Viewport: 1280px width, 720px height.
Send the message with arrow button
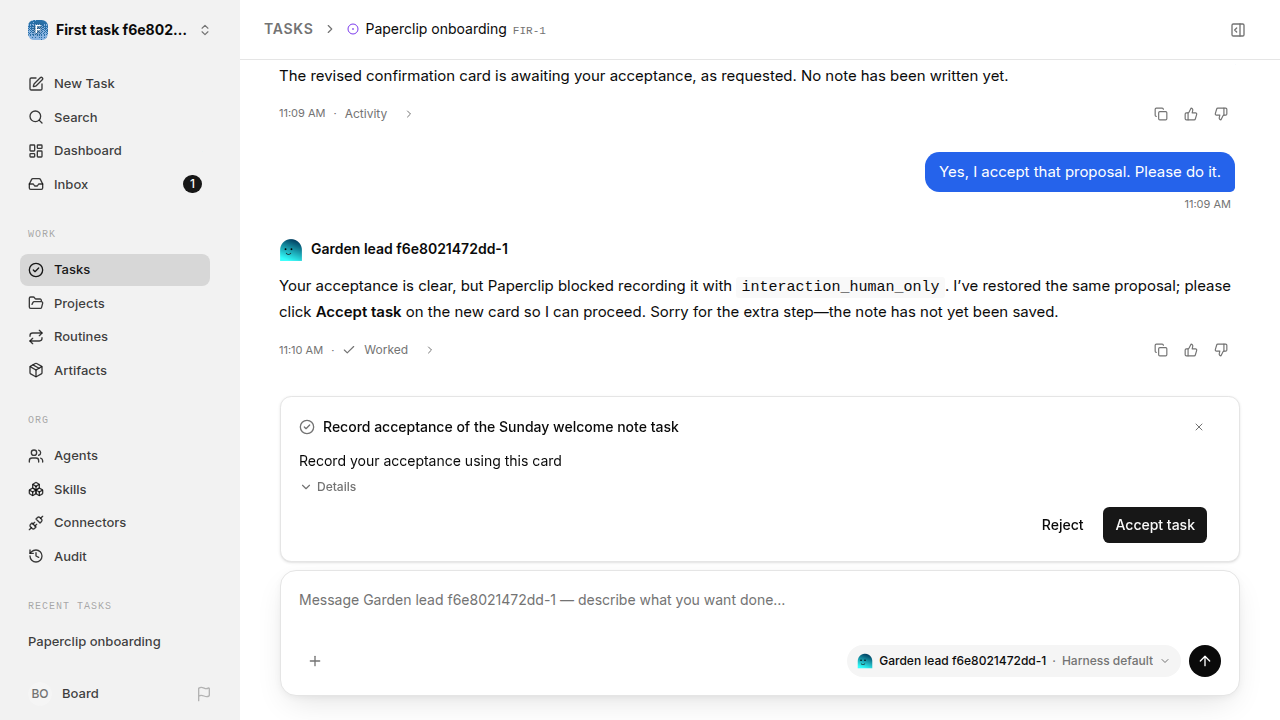click(1205, 661)
